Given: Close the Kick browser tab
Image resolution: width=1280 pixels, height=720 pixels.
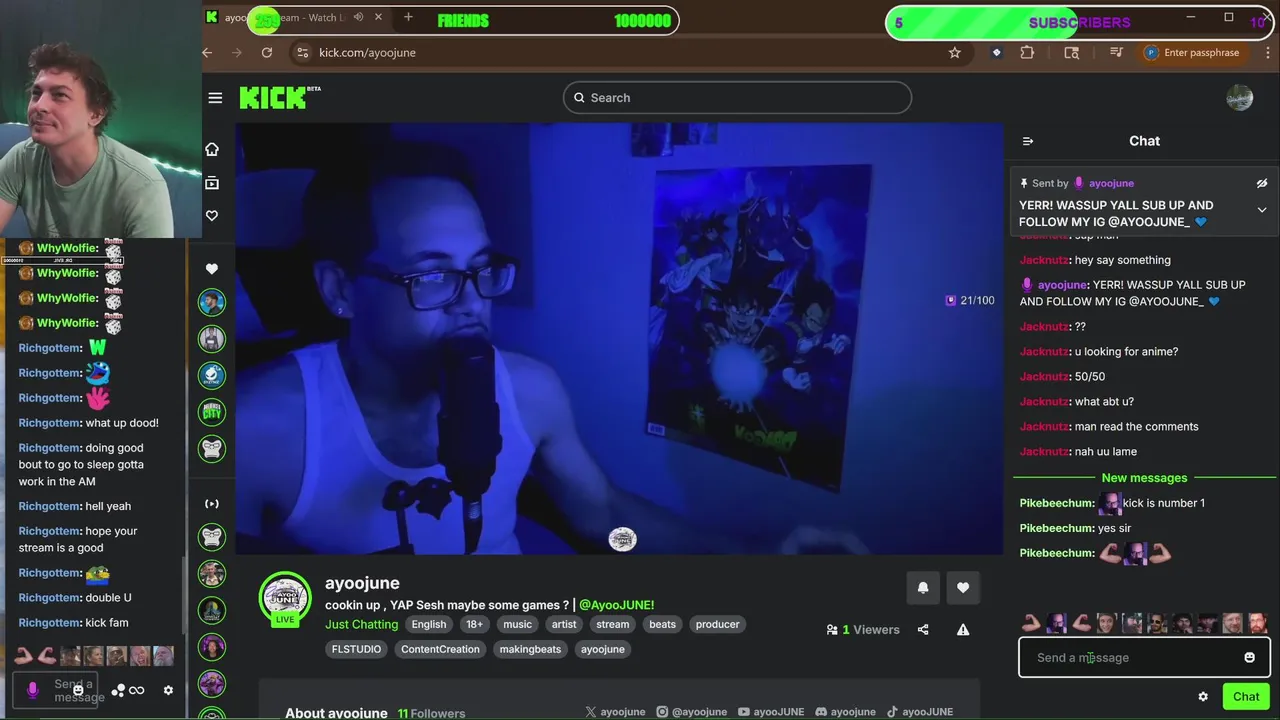Looking at the screenshot, I should pyautogui.click(x=378, y=17).
